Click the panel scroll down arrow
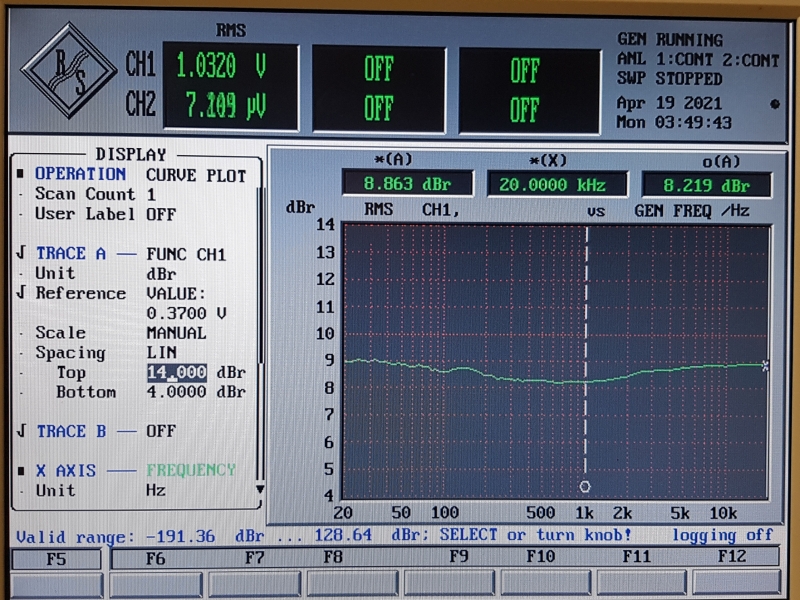800x600 pixels. tap(260, 489)
